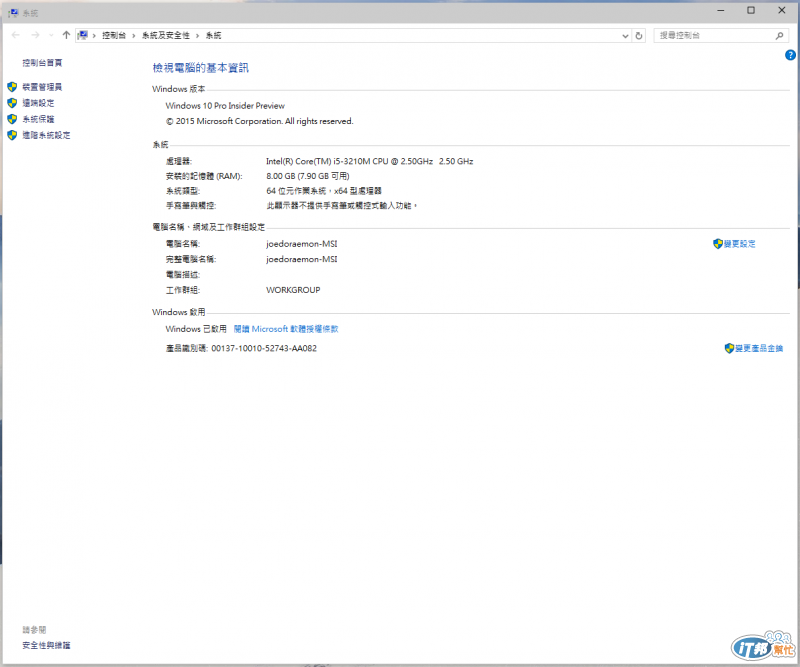Click shield icon beside 系統保護

12,119
